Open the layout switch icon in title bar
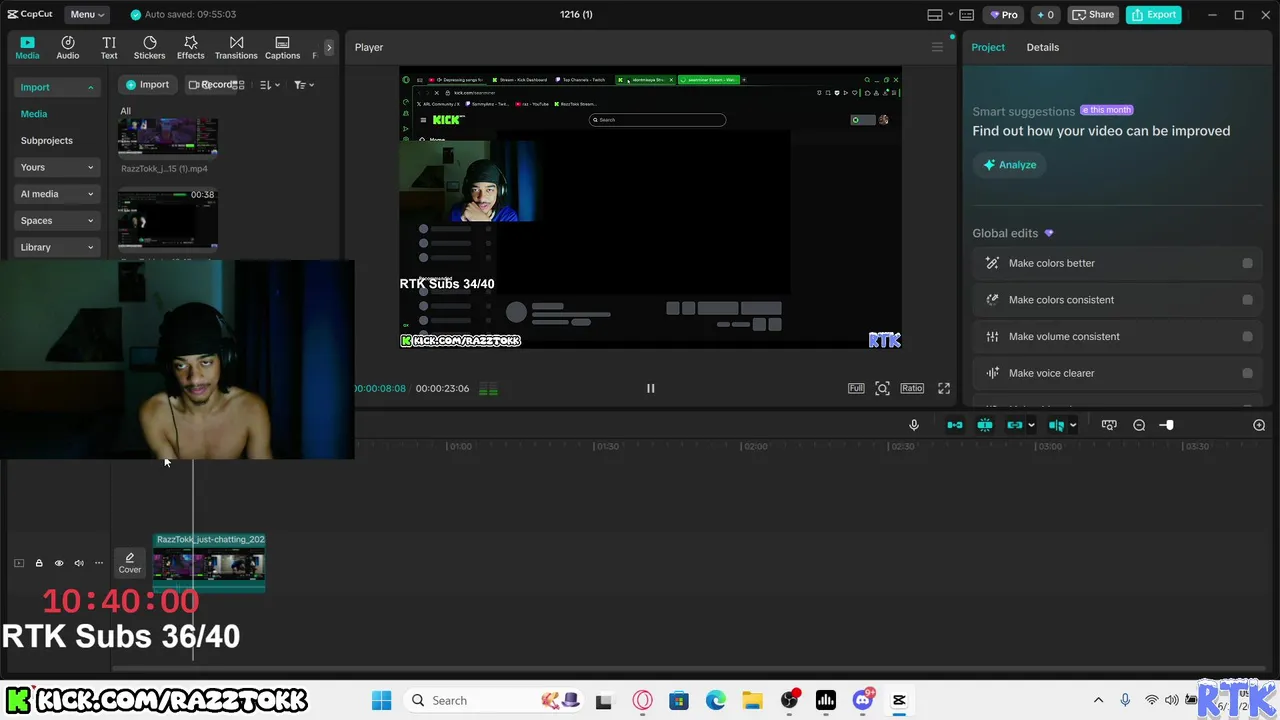1280x720 pixels. pos(935,14)
